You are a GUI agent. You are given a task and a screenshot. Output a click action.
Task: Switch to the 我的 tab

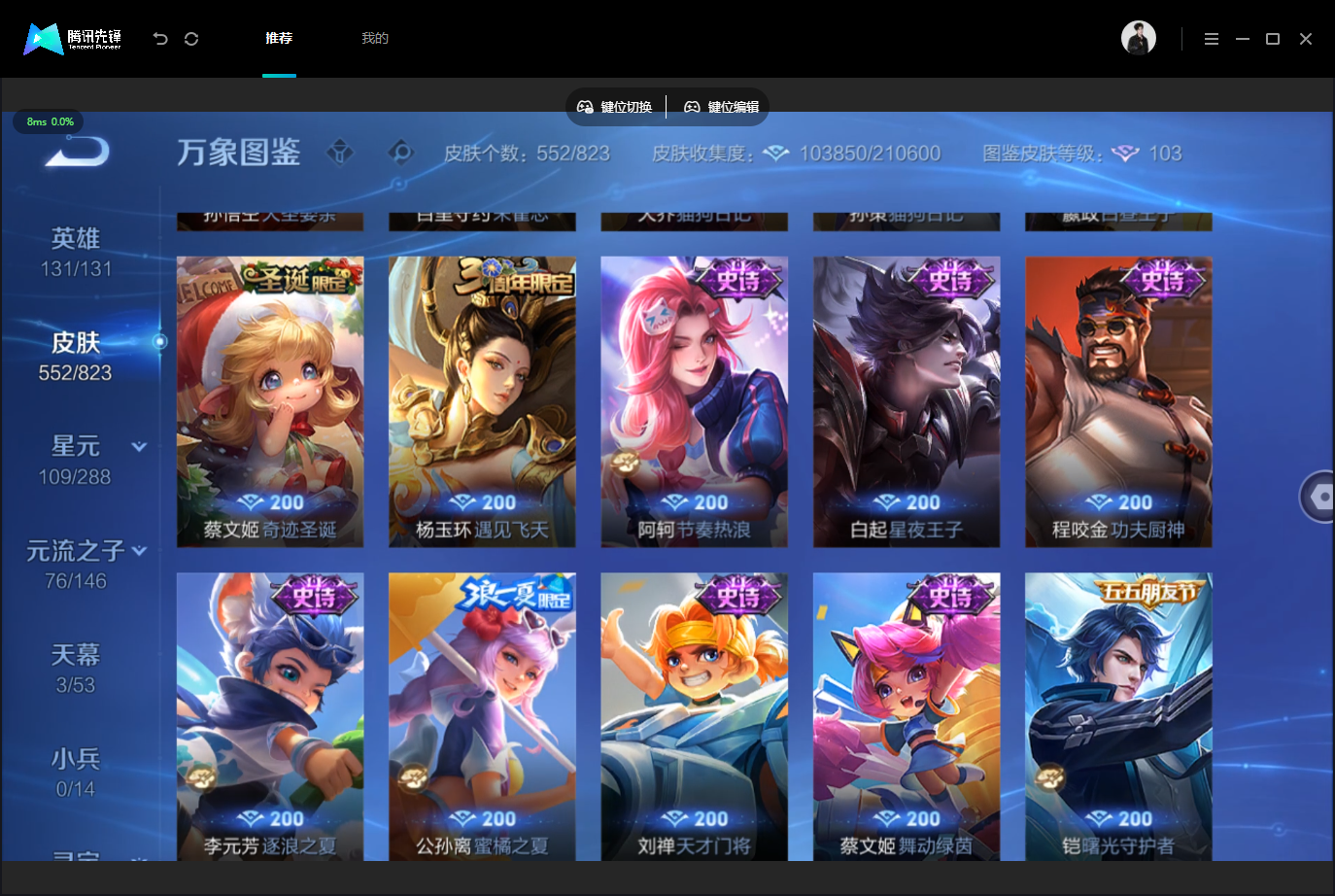(x=375, y=39)
